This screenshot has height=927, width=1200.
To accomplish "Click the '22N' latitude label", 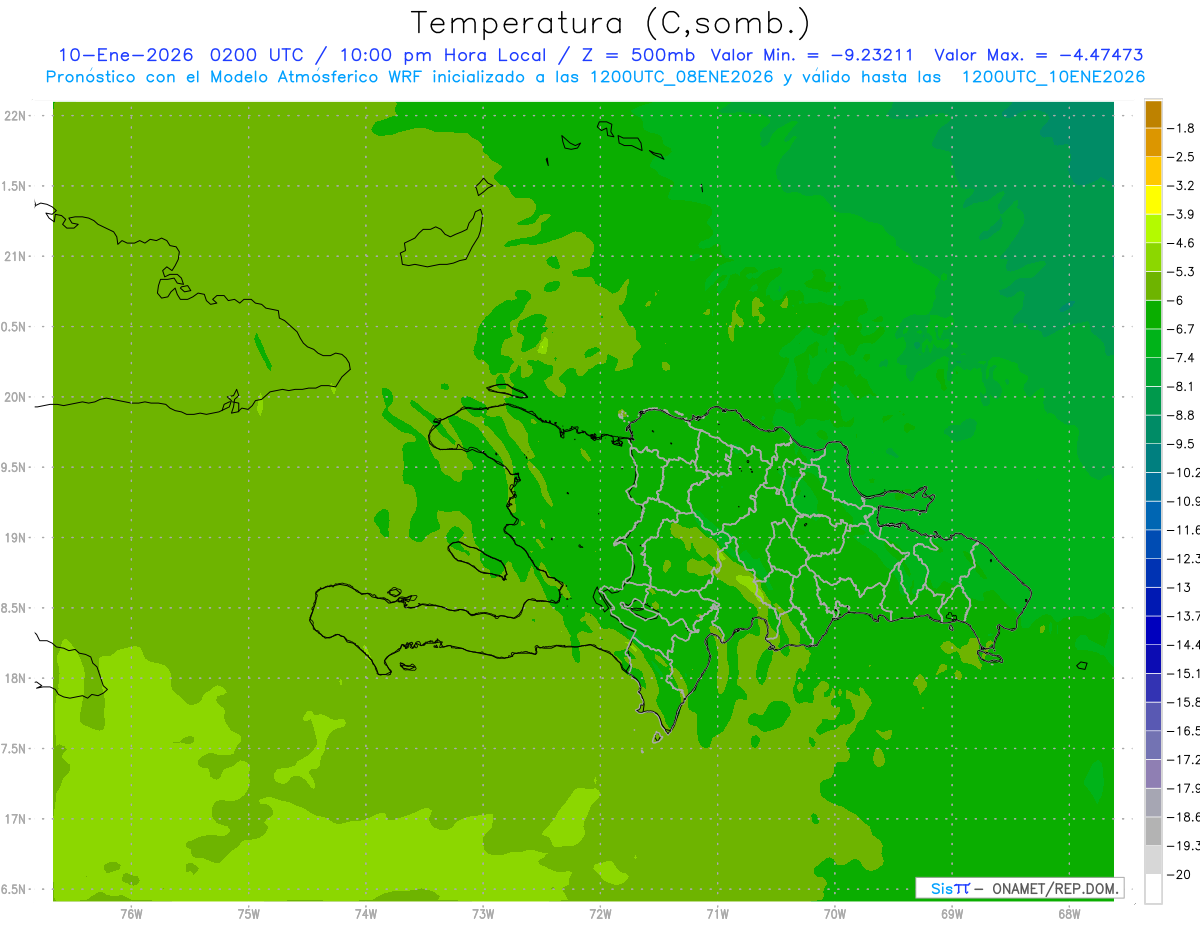I will (14, 115).
